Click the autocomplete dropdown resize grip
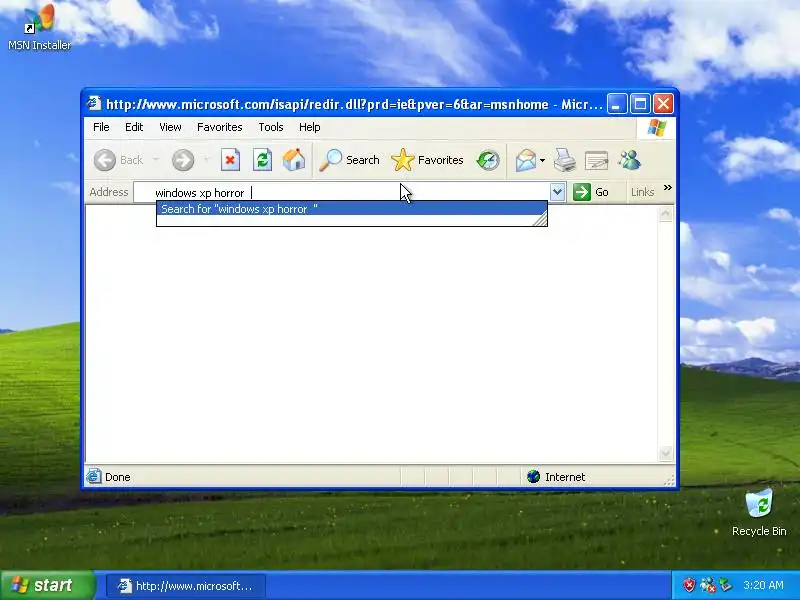 coord(540,219)
